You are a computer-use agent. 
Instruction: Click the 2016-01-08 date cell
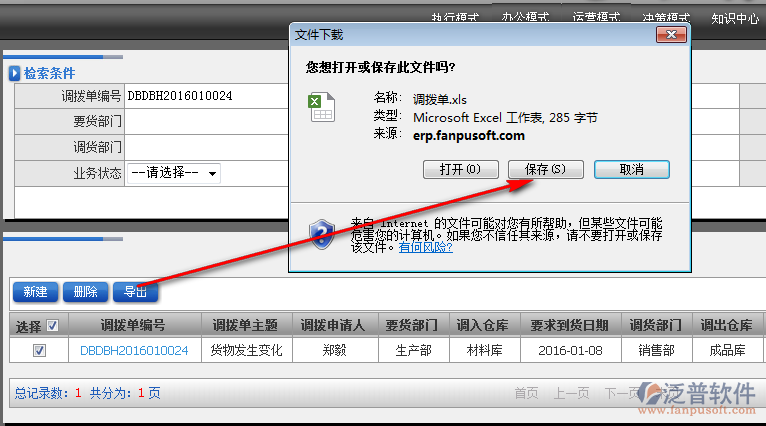(x=571, y=350)
